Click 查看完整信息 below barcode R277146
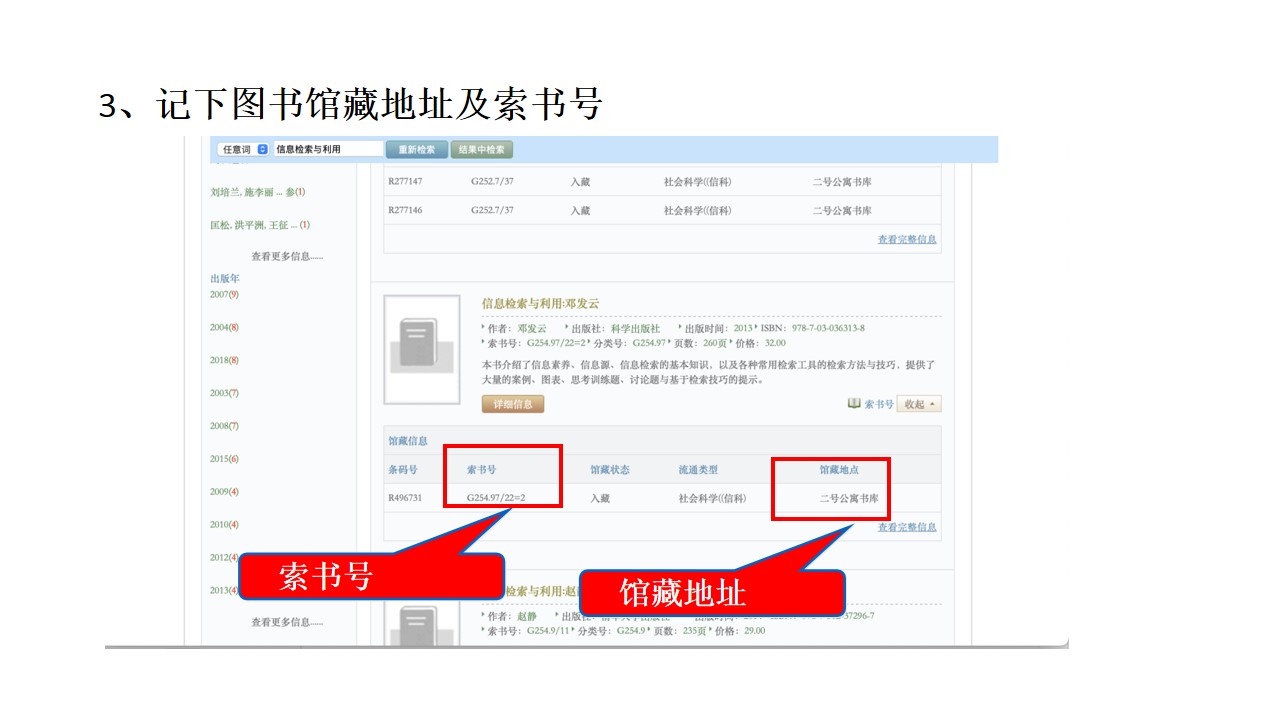The width and height of the screenshot is (1280, 720). pyautogui.click(x=907, y=239)
